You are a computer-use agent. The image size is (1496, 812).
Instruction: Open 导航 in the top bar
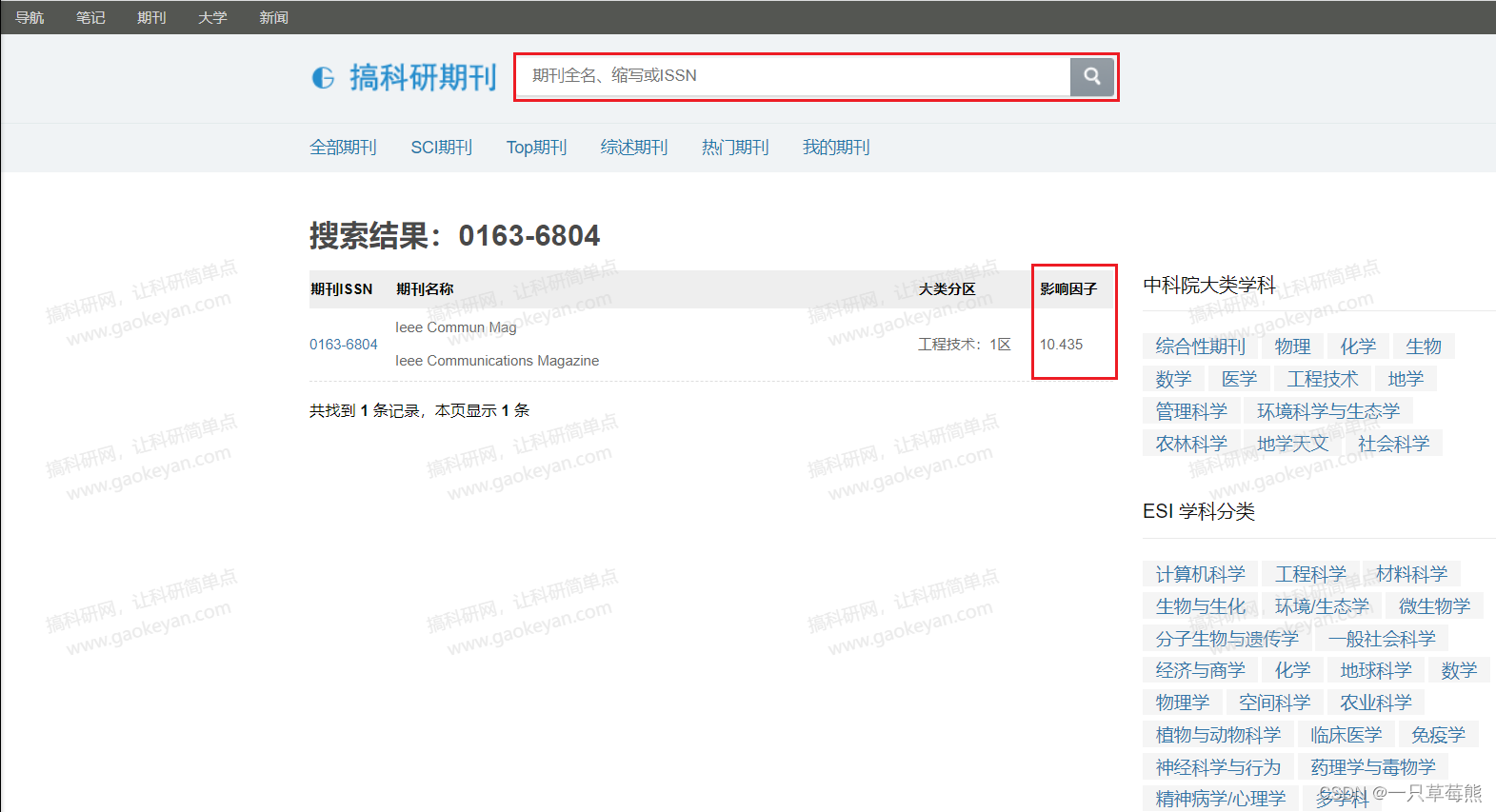[30, 17]
